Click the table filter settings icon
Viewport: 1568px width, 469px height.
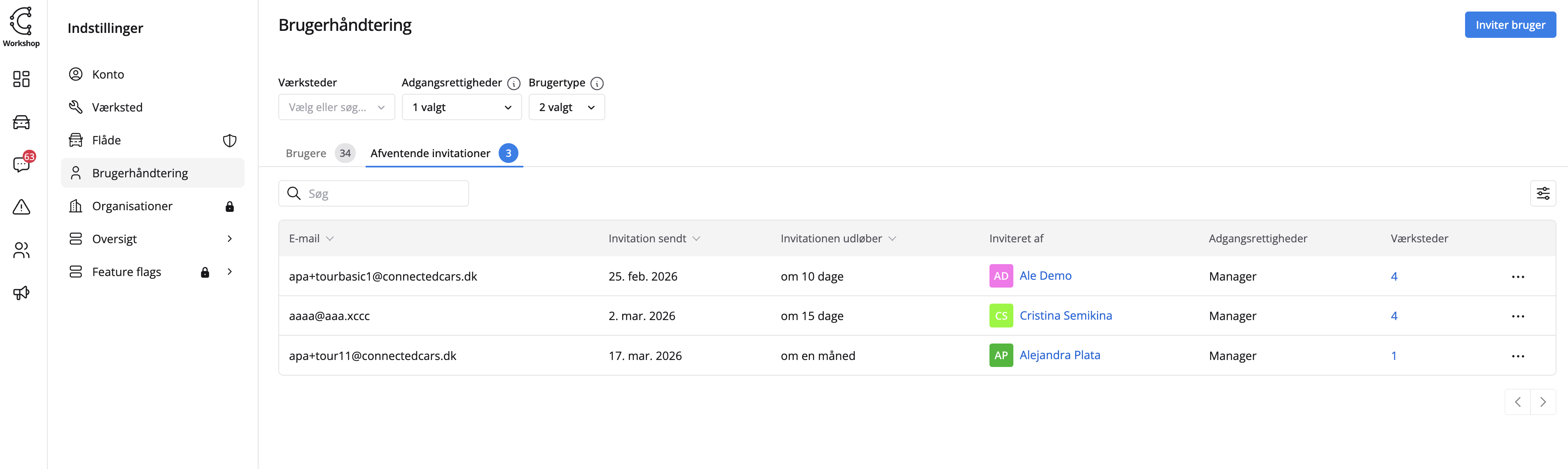pos(1542,194)
